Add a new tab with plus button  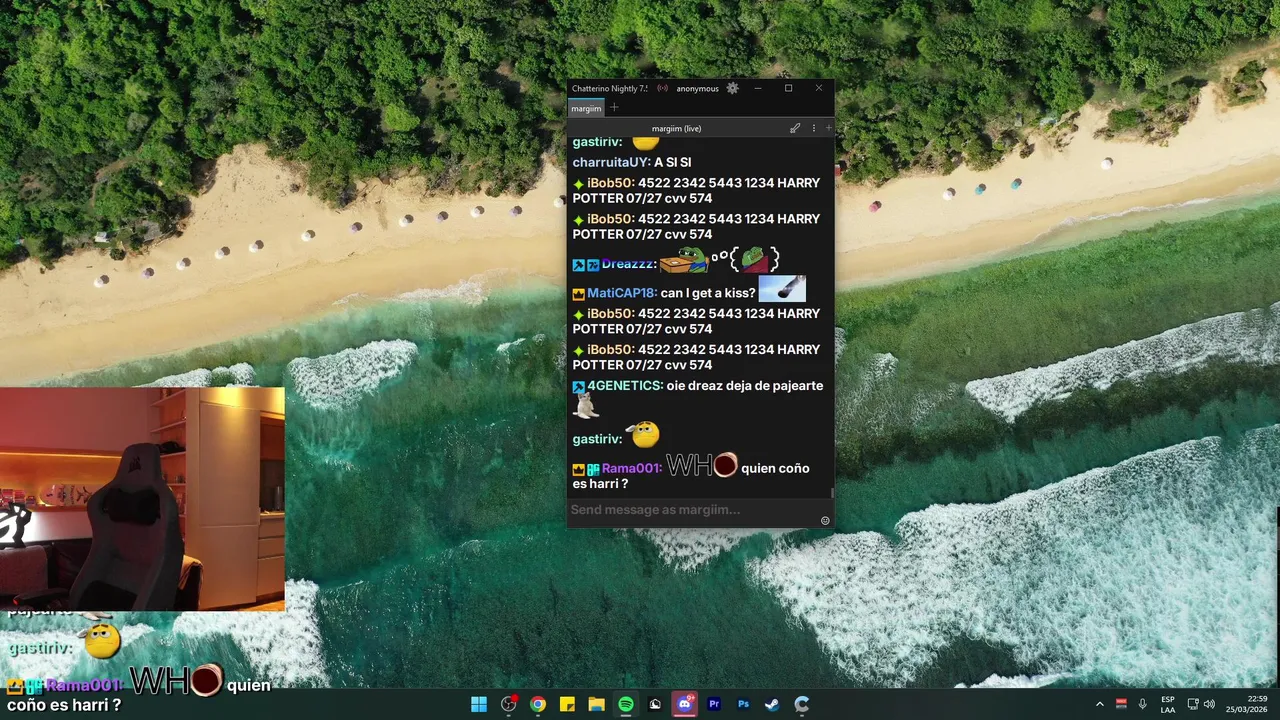pyautogui.click(x=614, y=108)
